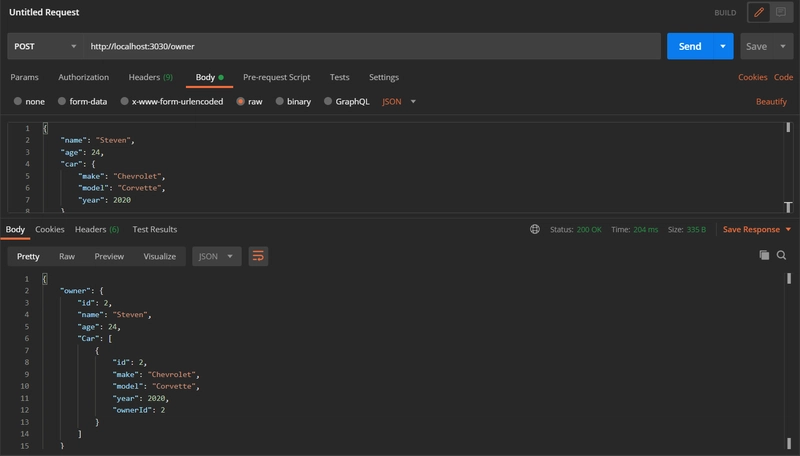Switch to the Authorization tab

pos(84,77)
